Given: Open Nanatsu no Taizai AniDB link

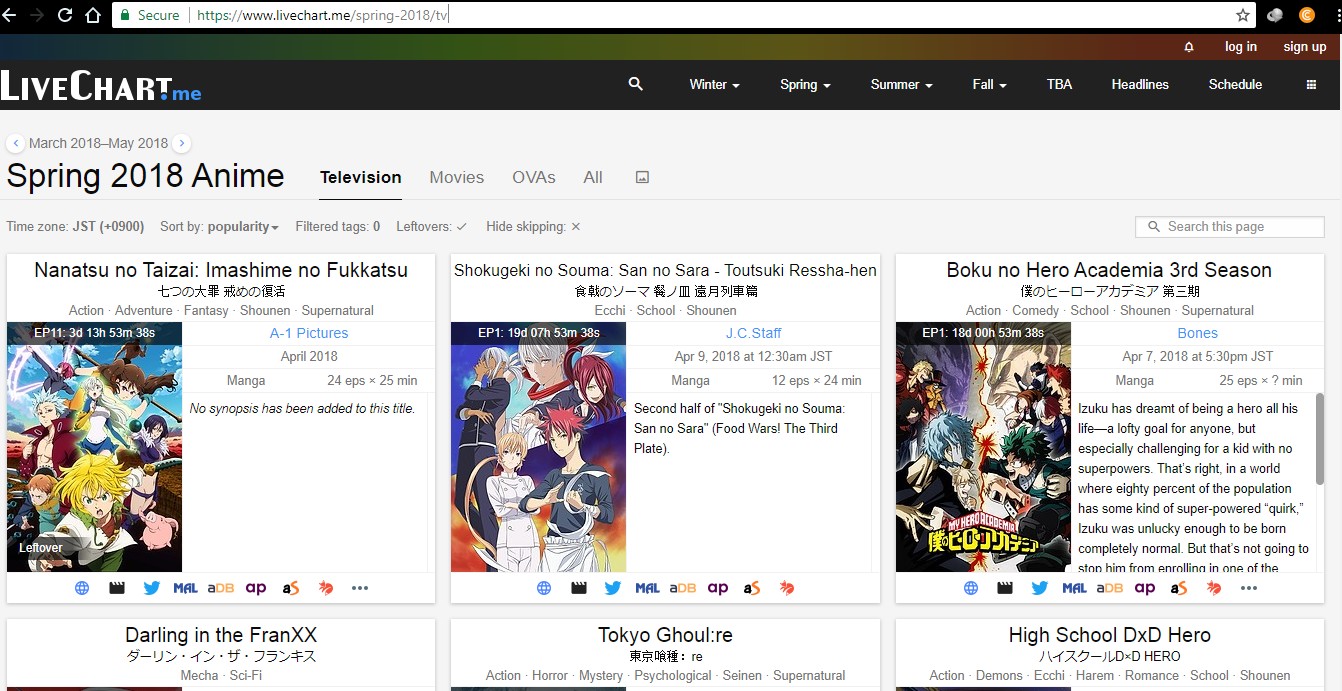Looking at the screenshot, I should click(220, 588).
